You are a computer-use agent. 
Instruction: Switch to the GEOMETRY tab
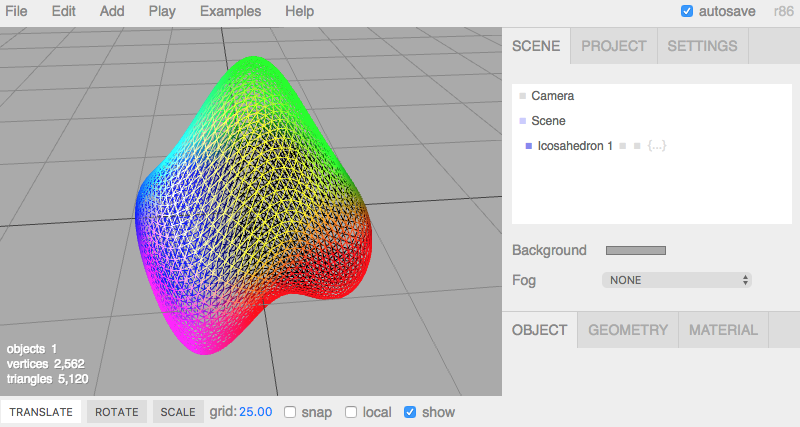[628, 330]
